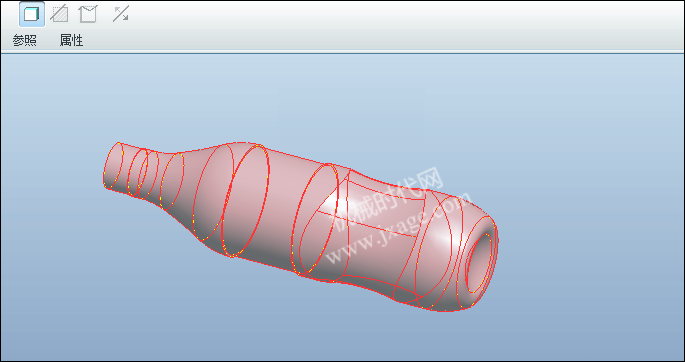Pick the bottle mouth opening at left end
Image resolution: width=685 pixels, height=362 pixels.
(113, 165)
